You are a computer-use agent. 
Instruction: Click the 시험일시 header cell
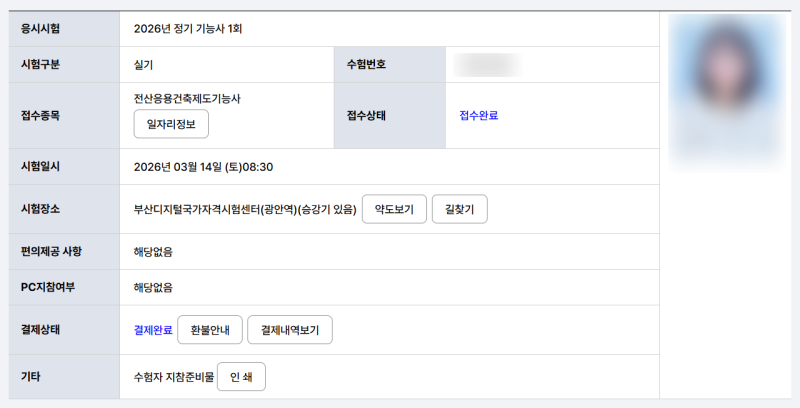[x=64, y=167]
